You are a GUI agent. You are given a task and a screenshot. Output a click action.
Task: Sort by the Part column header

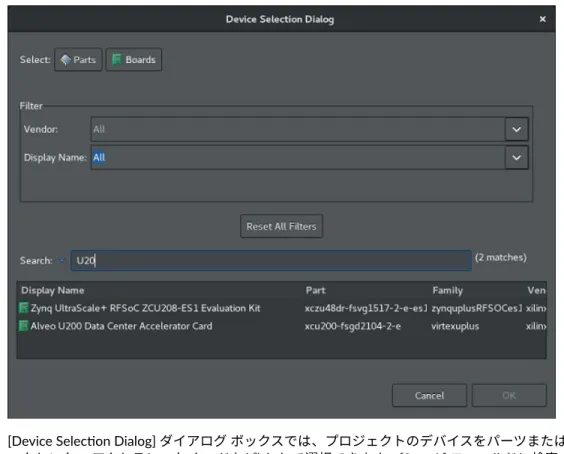pos(315,291)
